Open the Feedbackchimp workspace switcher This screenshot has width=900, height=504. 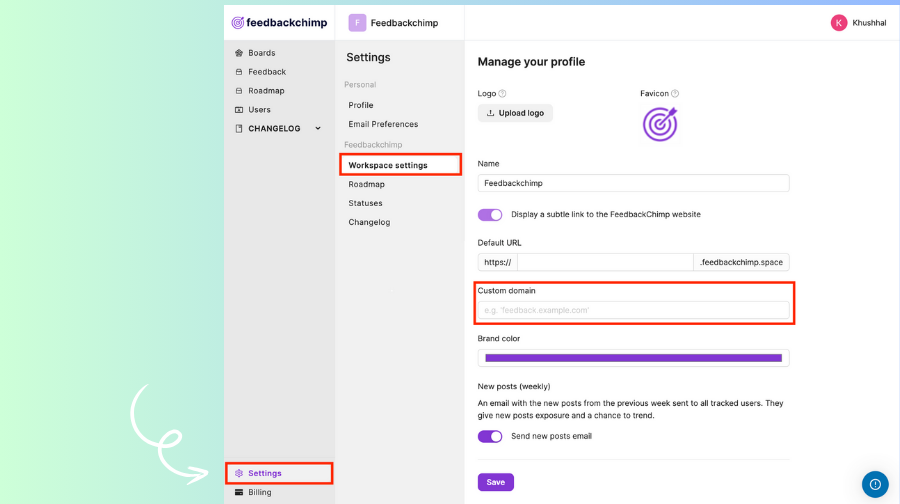click(x=393, y=23)
